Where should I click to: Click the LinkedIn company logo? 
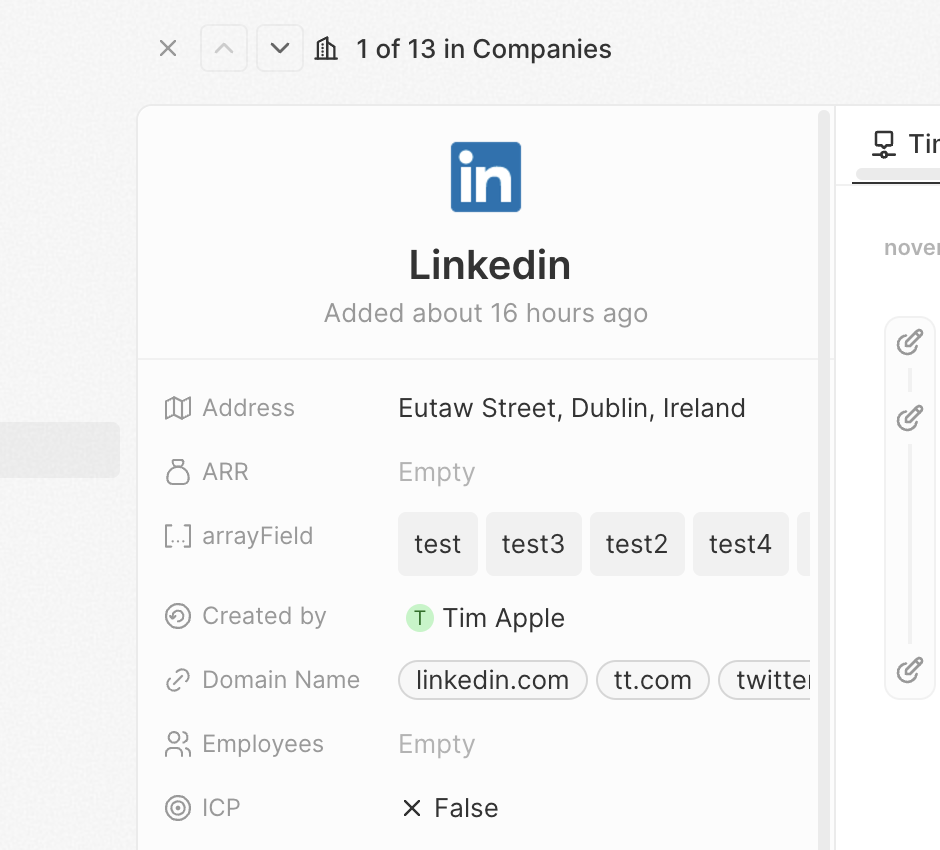(x=486, y=177)
